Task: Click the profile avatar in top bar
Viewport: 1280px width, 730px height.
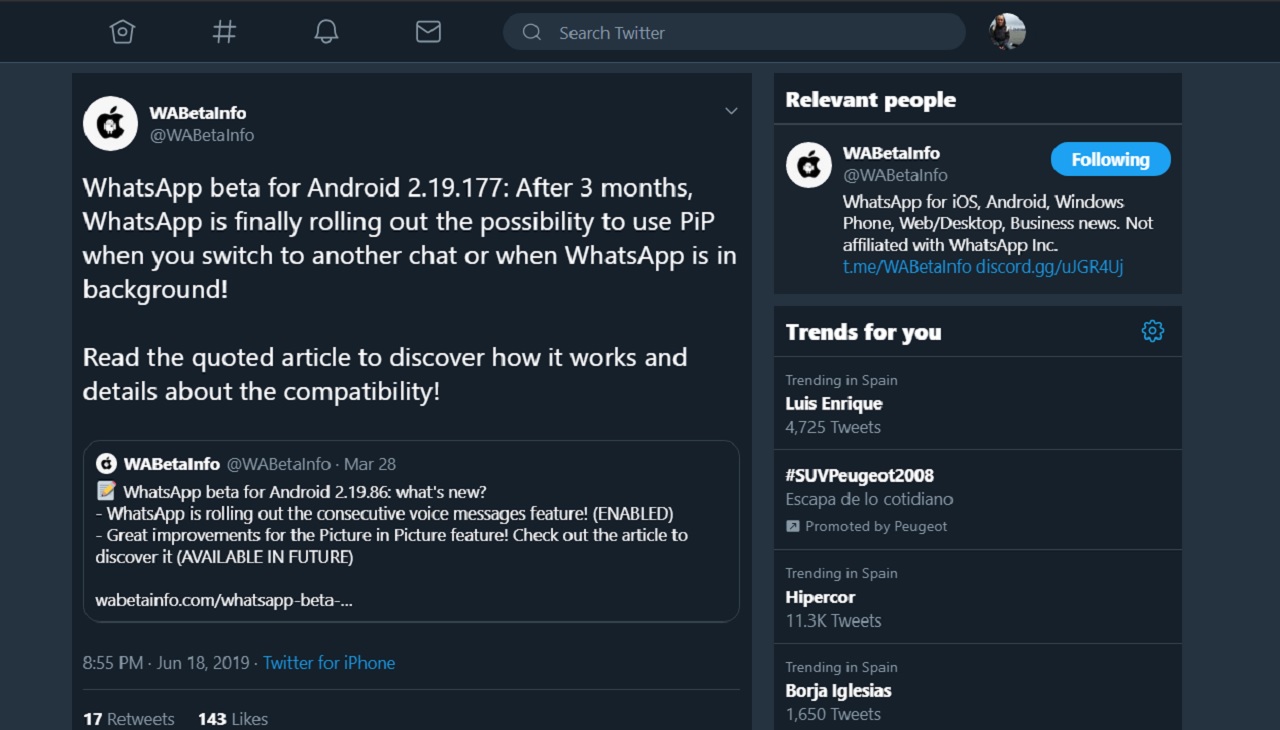Action: click(x=1007, y=32)
